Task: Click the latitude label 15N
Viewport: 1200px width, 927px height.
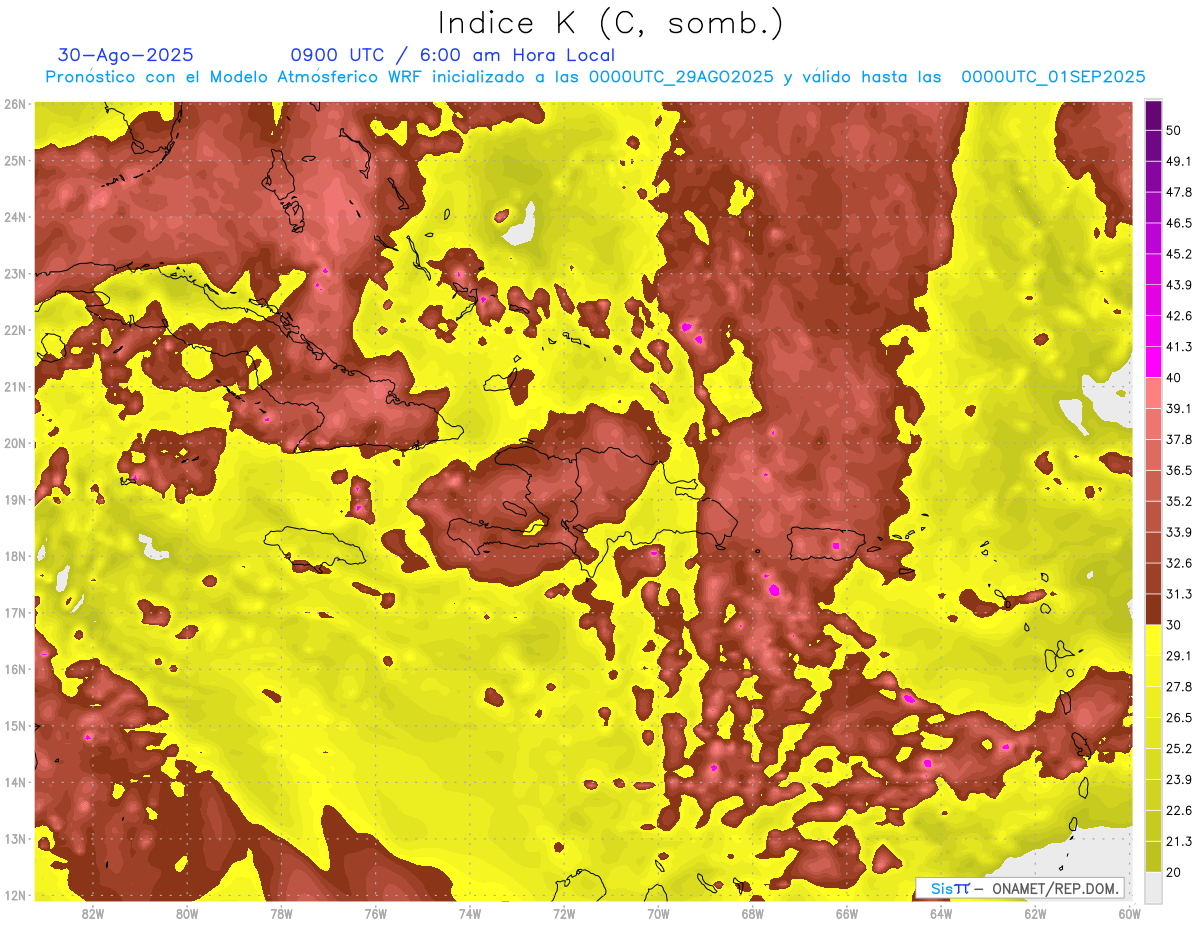Action: tap(15, 725)
